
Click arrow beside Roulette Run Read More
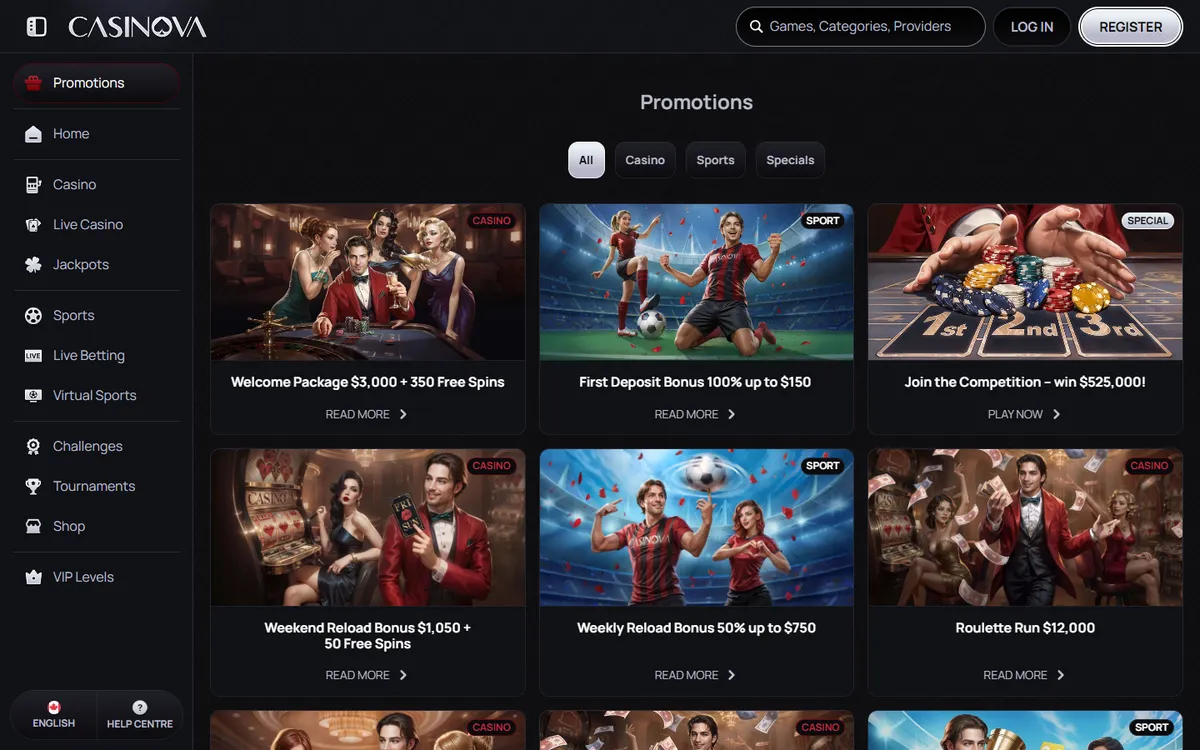[1061, 675]
